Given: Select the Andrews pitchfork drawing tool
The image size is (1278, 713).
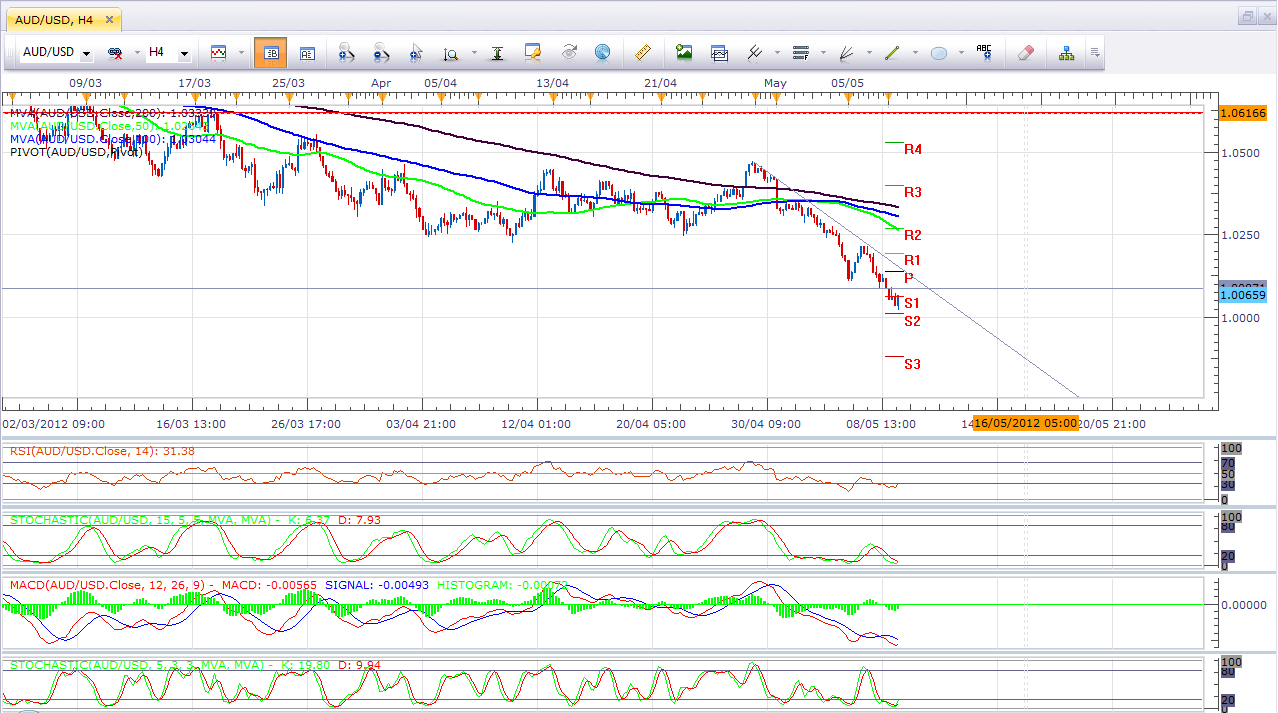Looking at the screenshot, I should pyautogui.click(x=755, y=53).
